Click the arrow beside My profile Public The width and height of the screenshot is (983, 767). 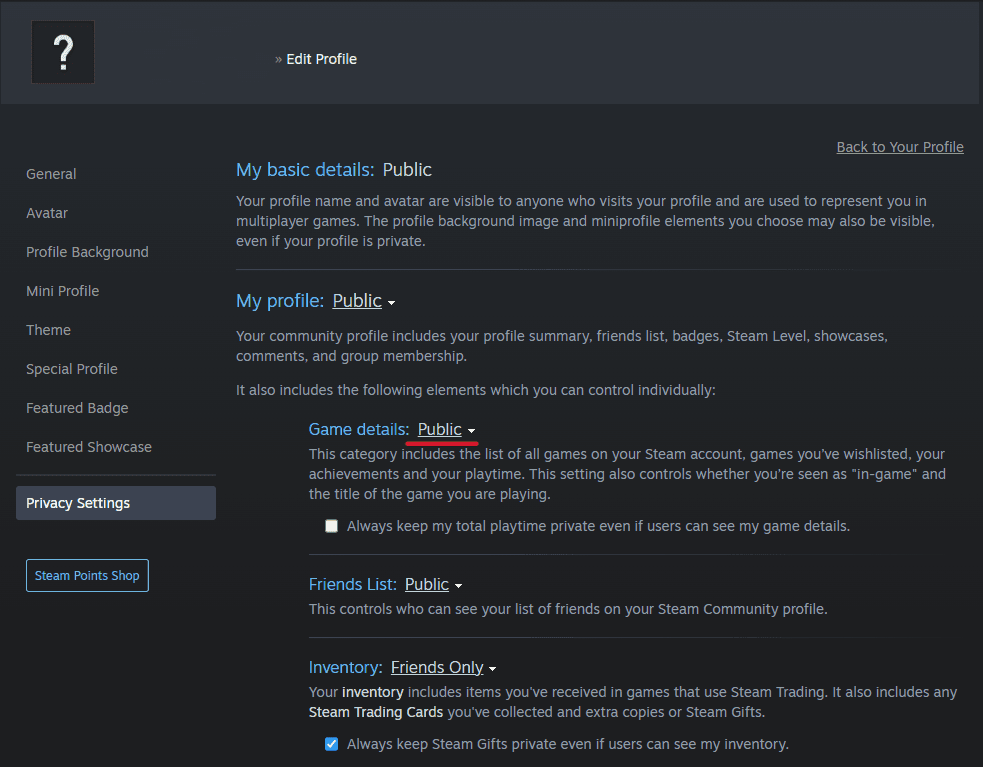pos(391,303)
